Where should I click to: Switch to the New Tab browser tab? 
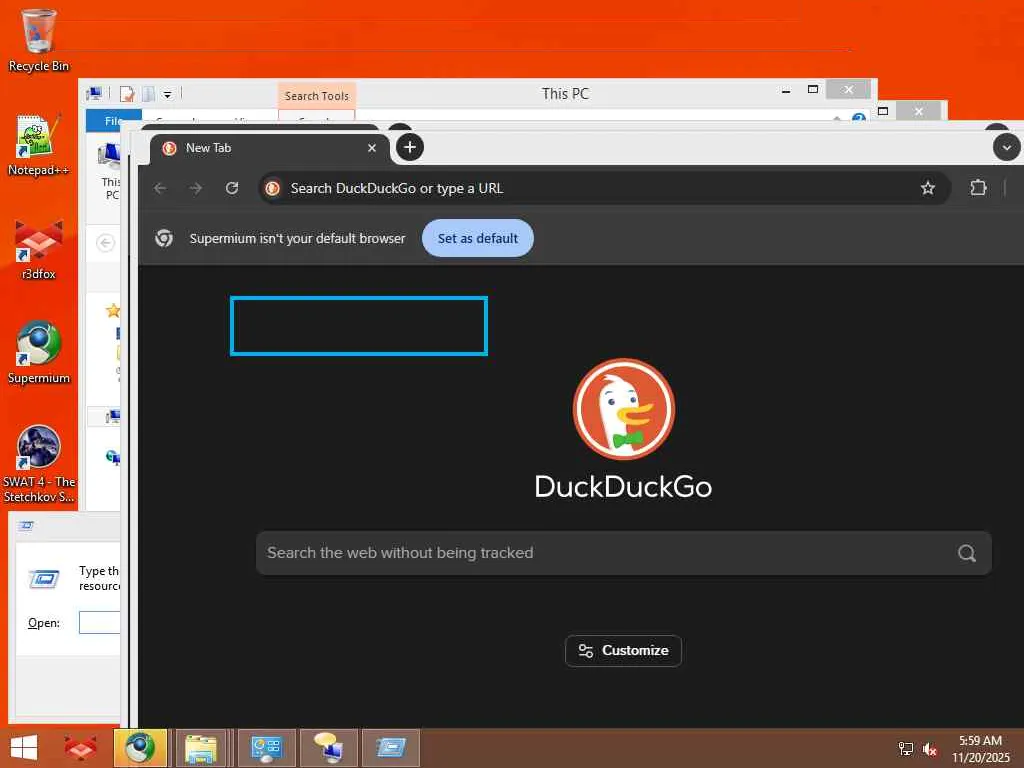coord(269,148)
